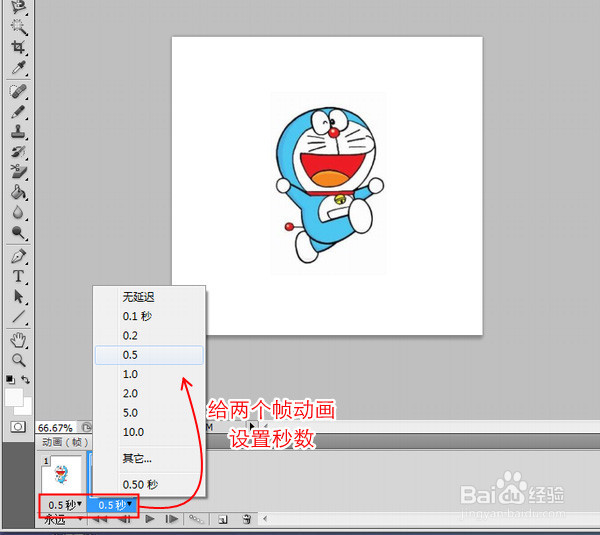Select the Dodge tool
The image size is (600, 535).
tap(18, 232)
